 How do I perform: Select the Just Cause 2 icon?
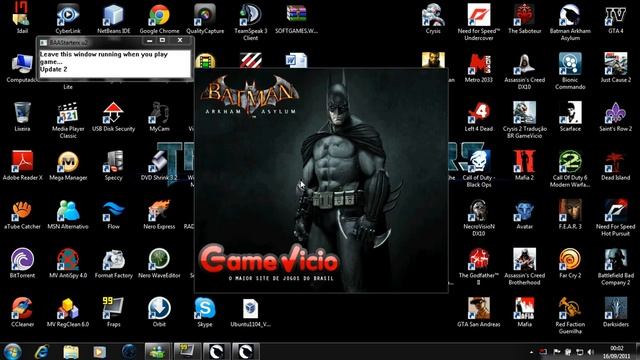point(616,65)
